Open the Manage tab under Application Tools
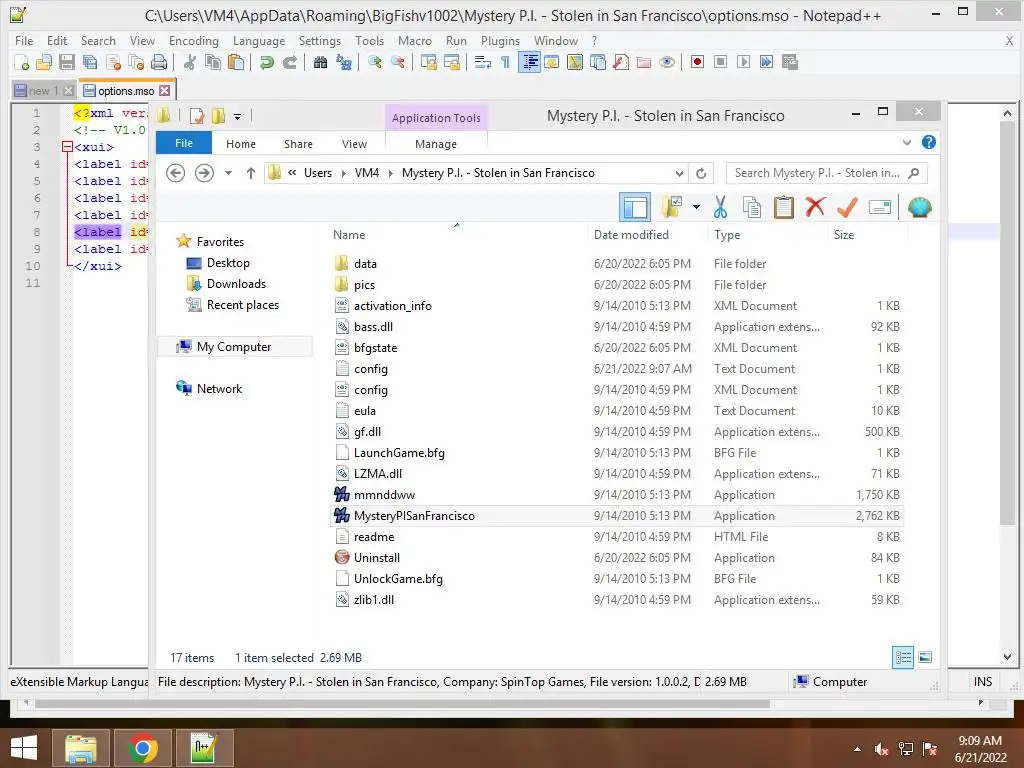Screen dimensions: 1024x768 (x=436, y=144)
